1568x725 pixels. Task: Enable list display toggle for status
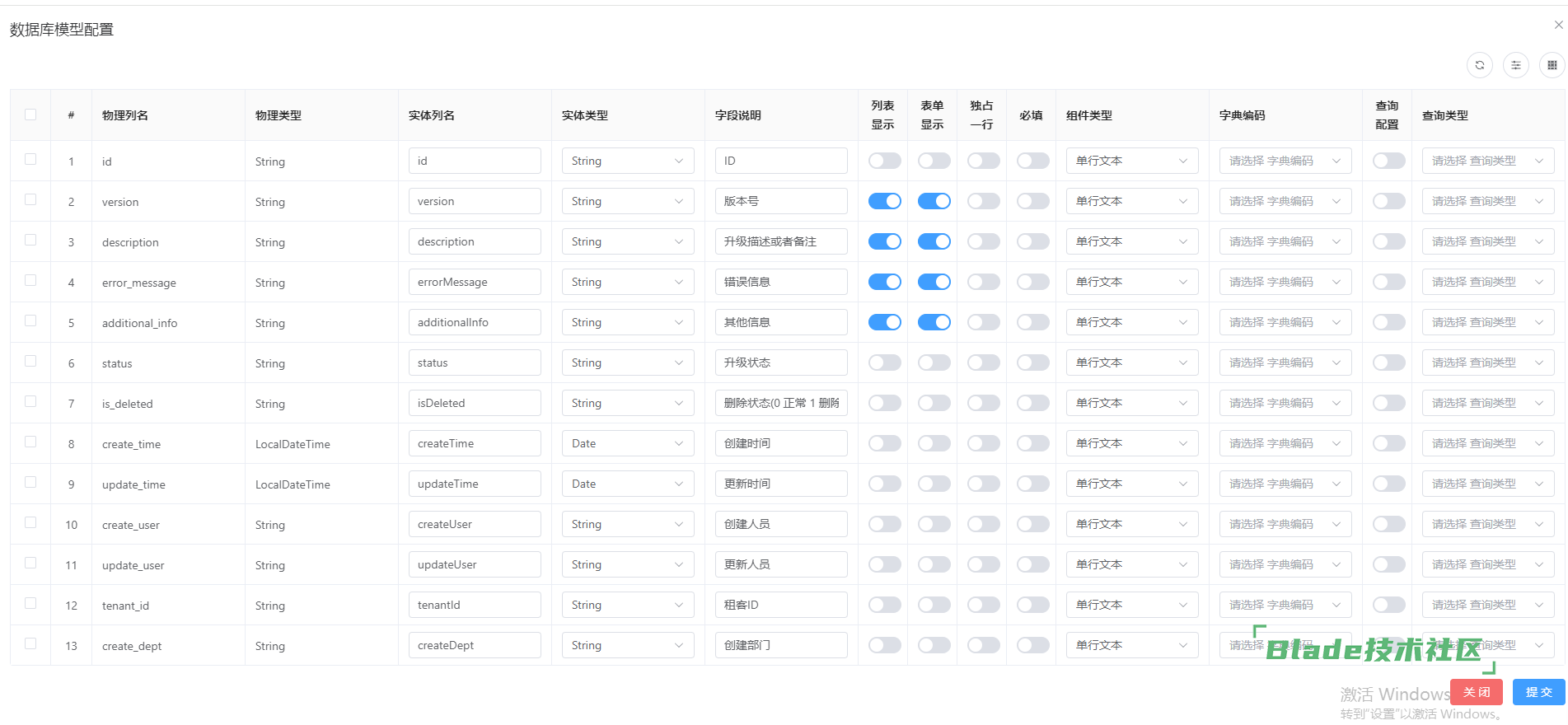(884, 362)
